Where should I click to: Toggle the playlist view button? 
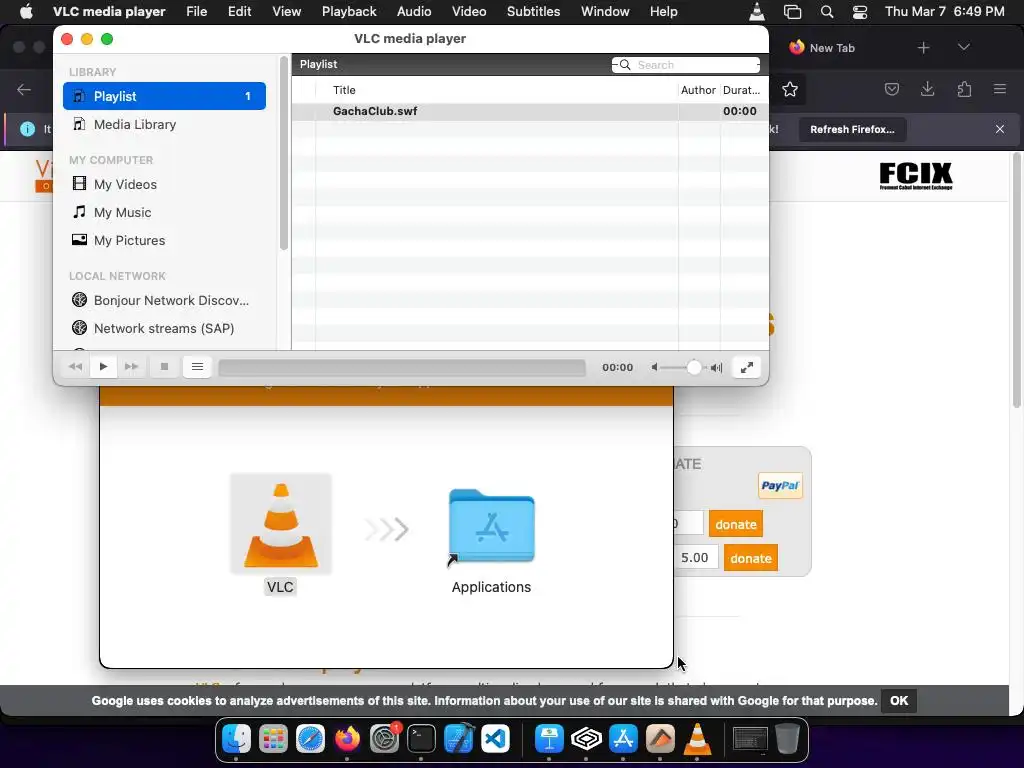pos(197,367)
